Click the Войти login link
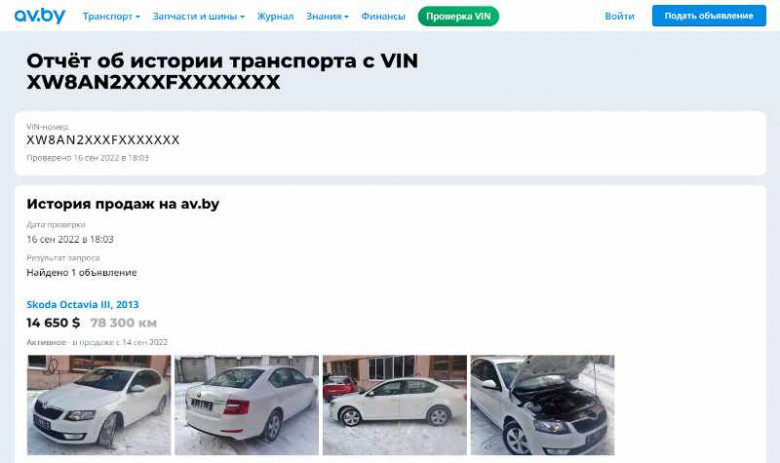The image size is (780, 463). (x=619, y=16)
